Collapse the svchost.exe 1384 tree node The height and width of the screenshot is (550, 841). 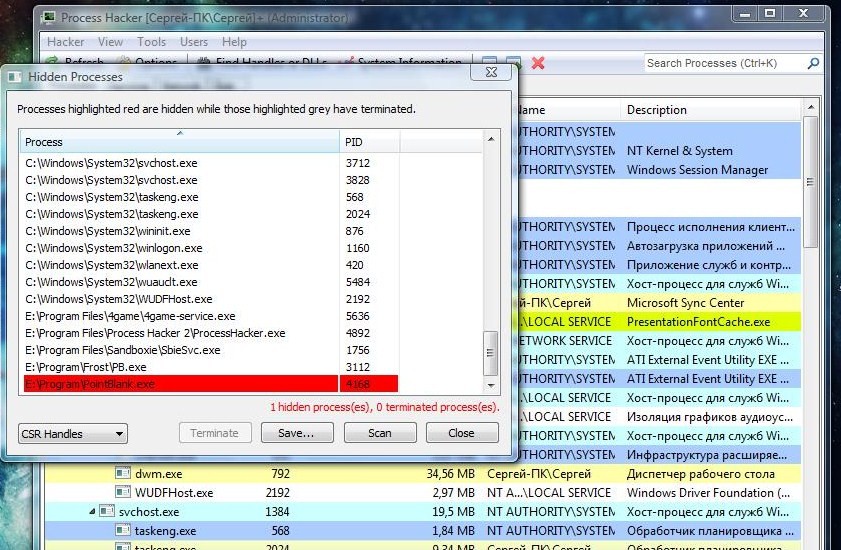92,512
